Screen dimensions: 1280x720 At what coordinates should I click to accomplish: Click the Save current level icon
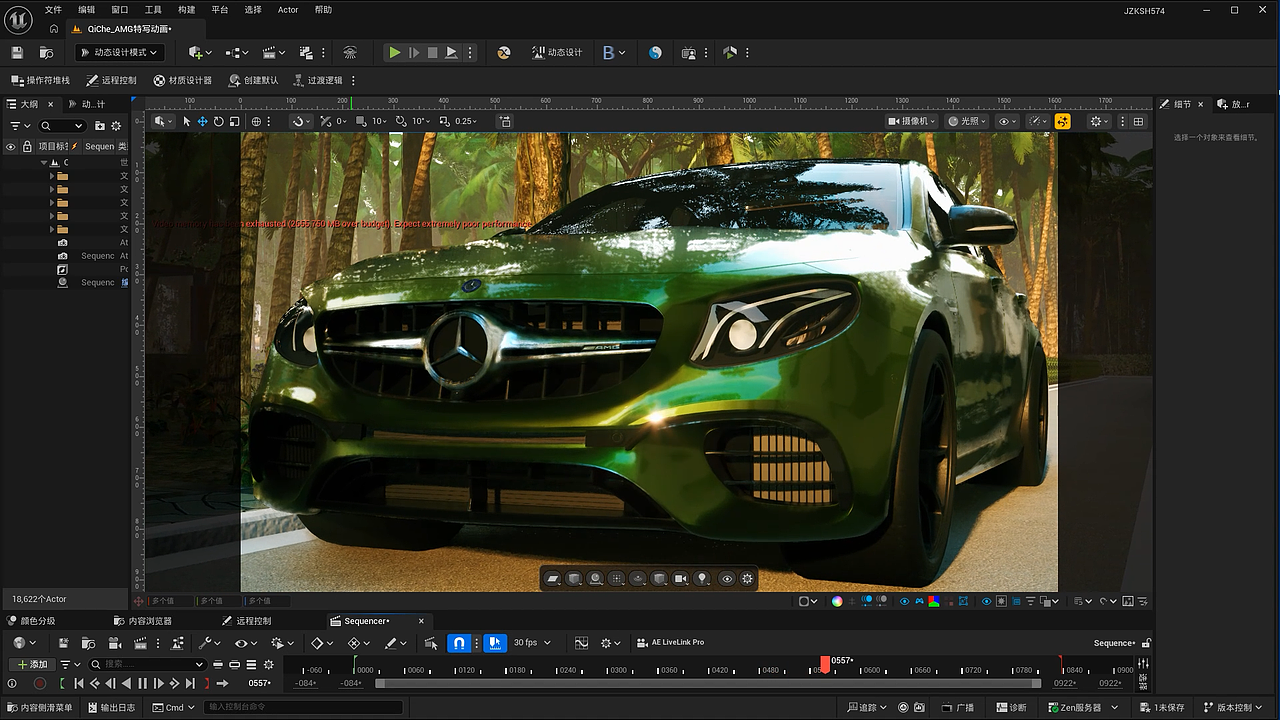coord(17,53)
